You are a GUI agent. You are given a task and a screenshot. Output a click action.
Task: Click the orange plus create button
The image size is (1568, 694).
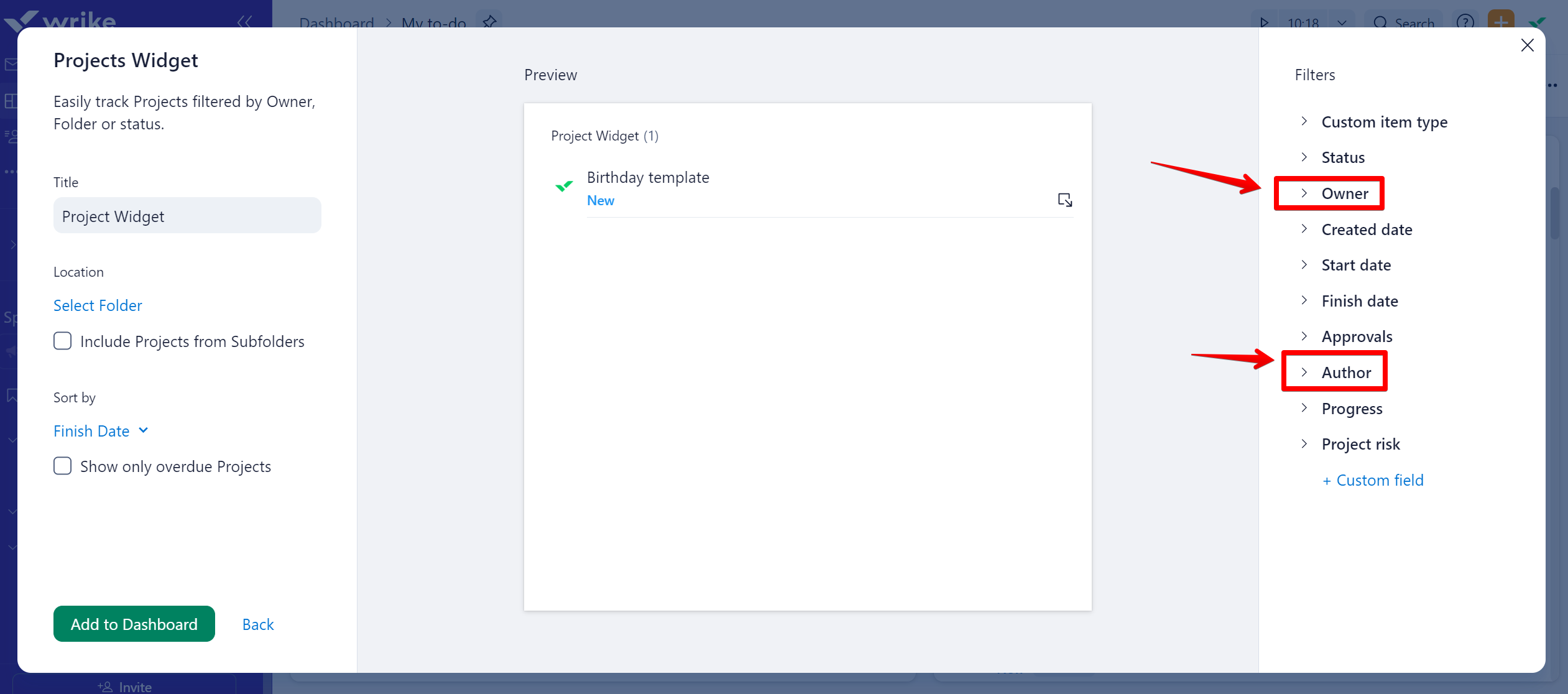(x=1501, y=22)
